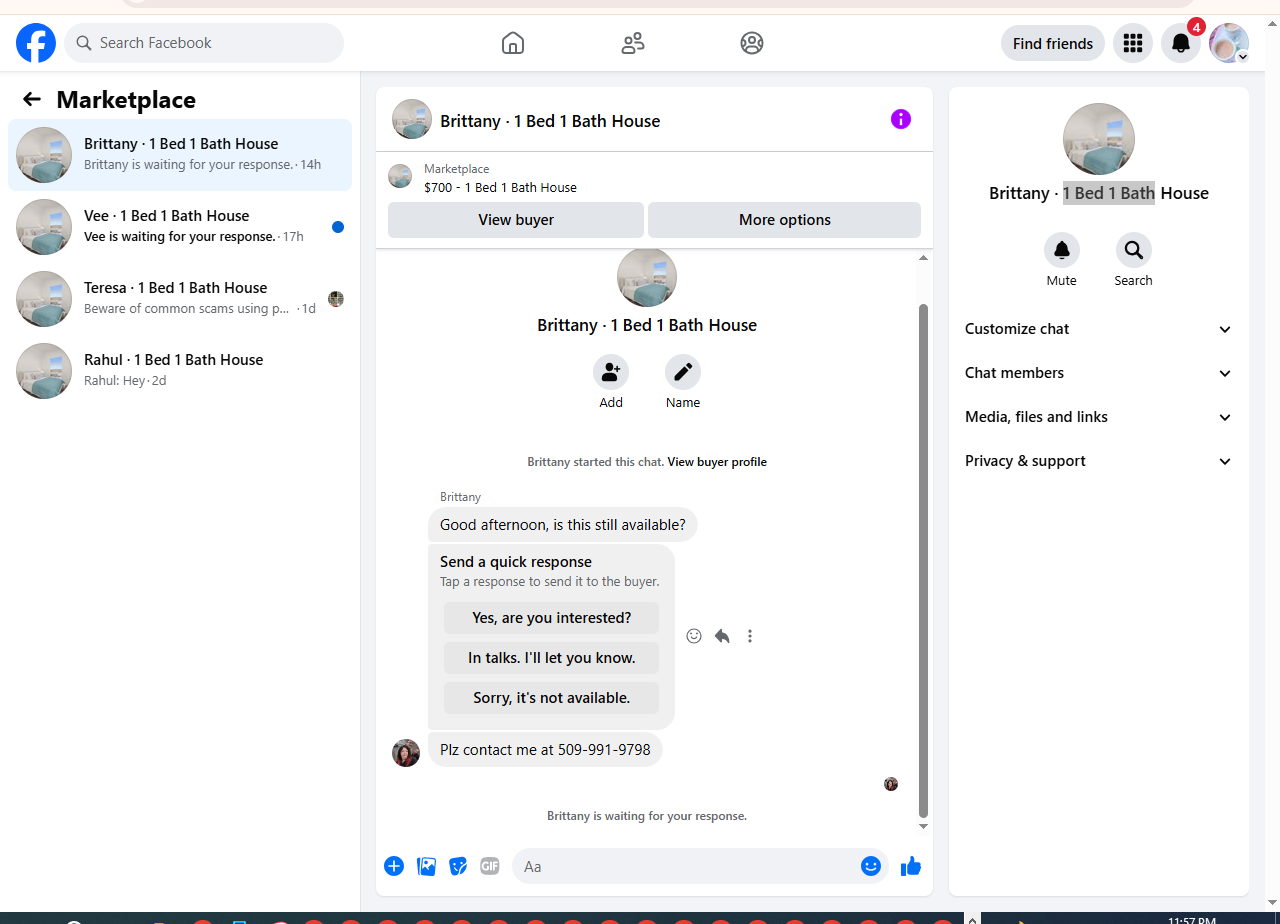Screen dimensions: 1280x924
Task: Click the chat scrollbar up arrow
Action: click(x=923, y=258)
